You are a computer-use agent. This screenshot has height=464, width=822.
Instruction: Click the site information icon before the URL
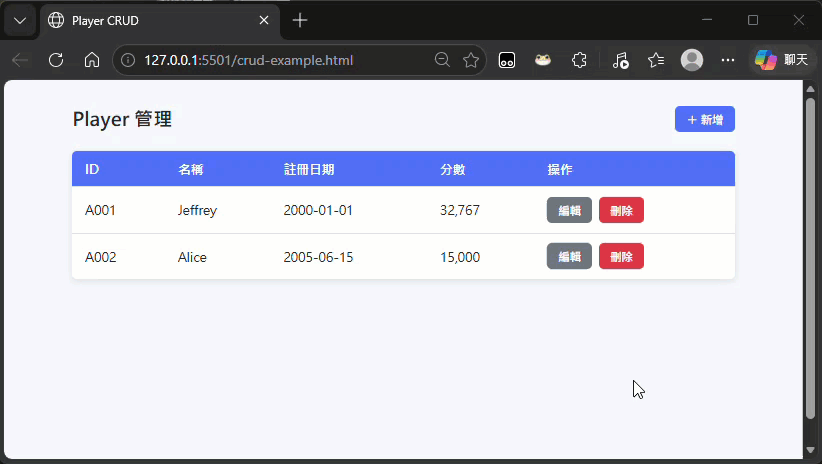pyautogui.click(x=128, y=60)
